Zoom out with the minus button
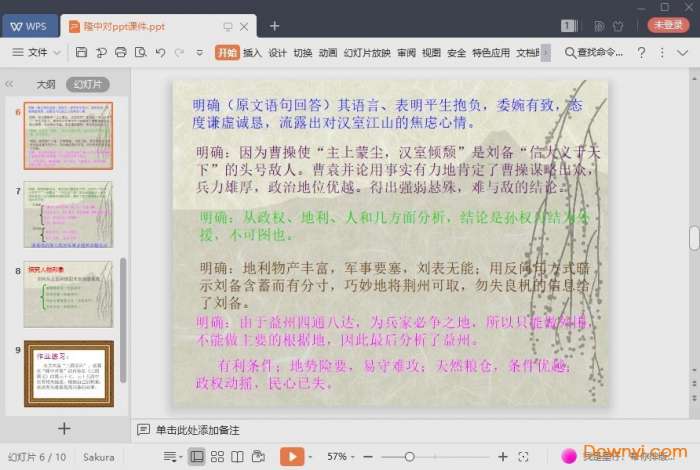700x470 pixels. point(368,457)
